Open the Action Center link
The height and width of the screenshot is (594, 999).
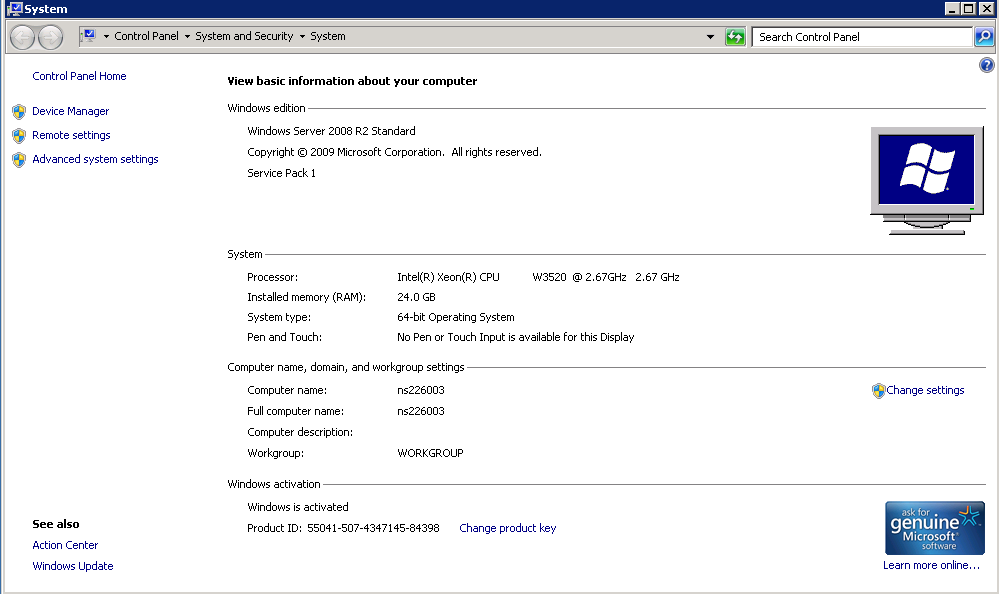click(x=65, y=545)
